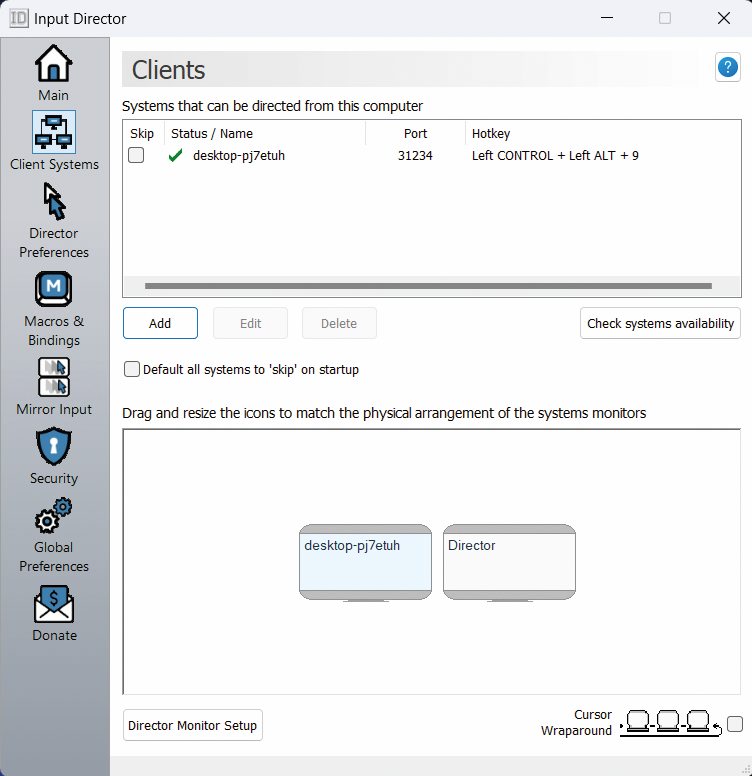Screen dimensions: 752x776
Task: Select the desktop-pj7etuh monitor icon in layout
Action: pos(365,562)
